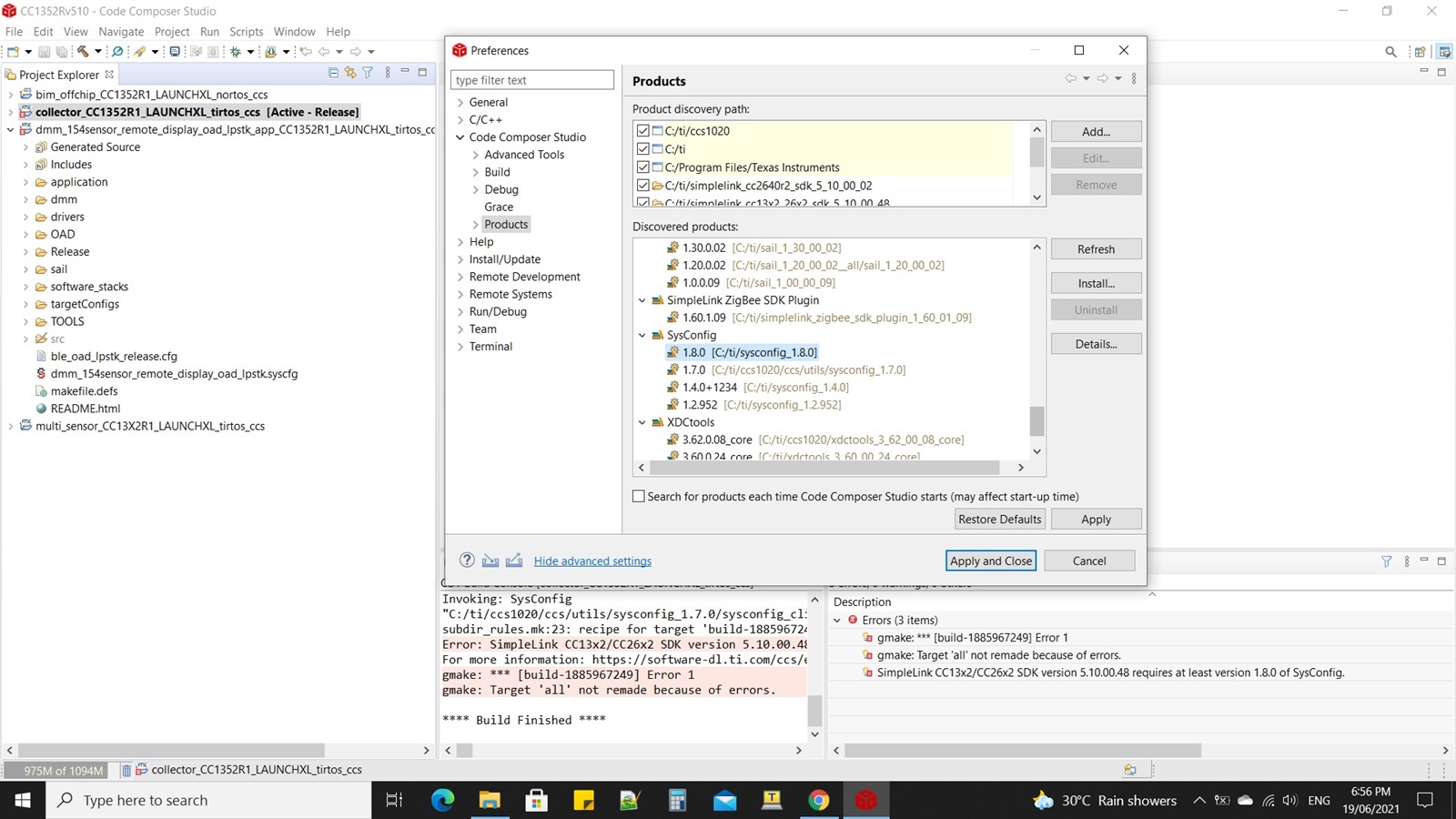Expand C/C++ in the Preferences tree
The width and height of the screenshot is (1456, 819).
[460, 120]
